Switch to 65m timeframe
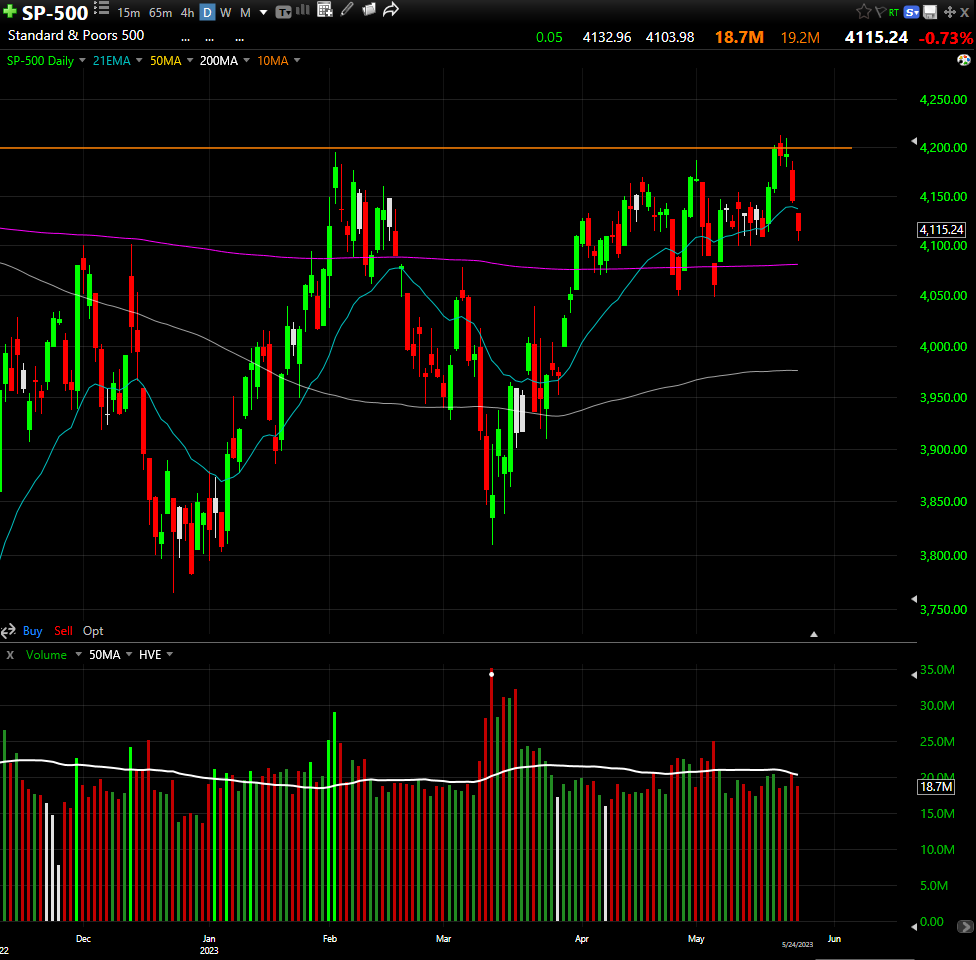This screenshot has height=960, width=976. click(x=161, y=12)
